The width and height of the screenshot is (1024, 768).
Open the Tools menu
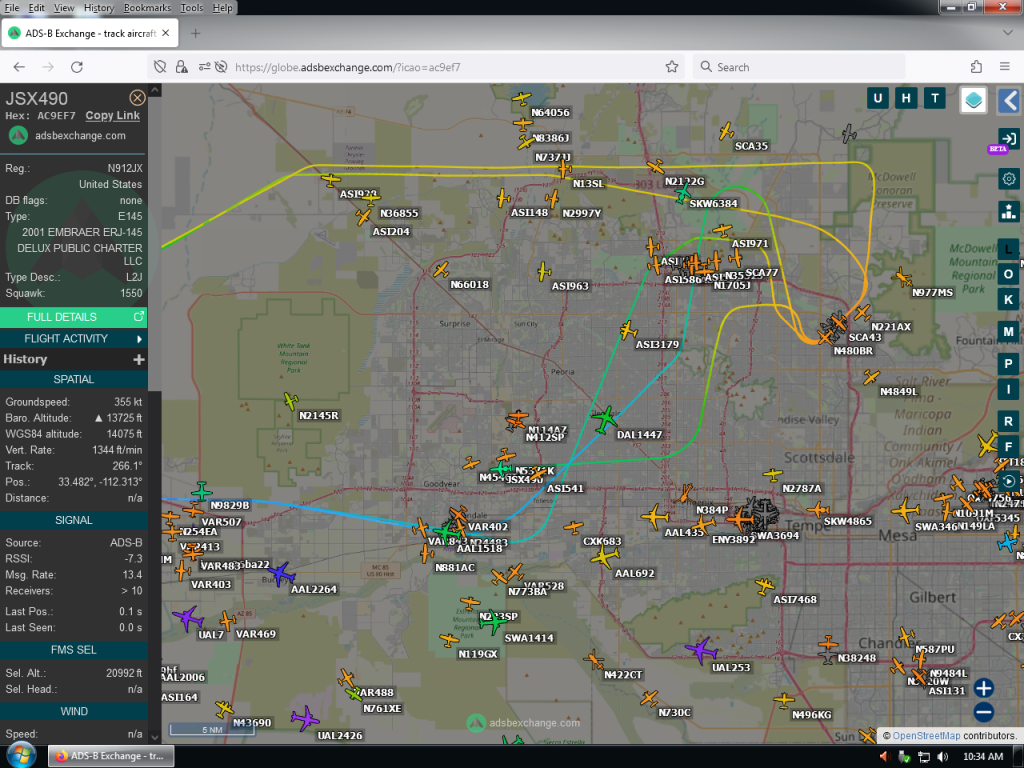(191, 8)
